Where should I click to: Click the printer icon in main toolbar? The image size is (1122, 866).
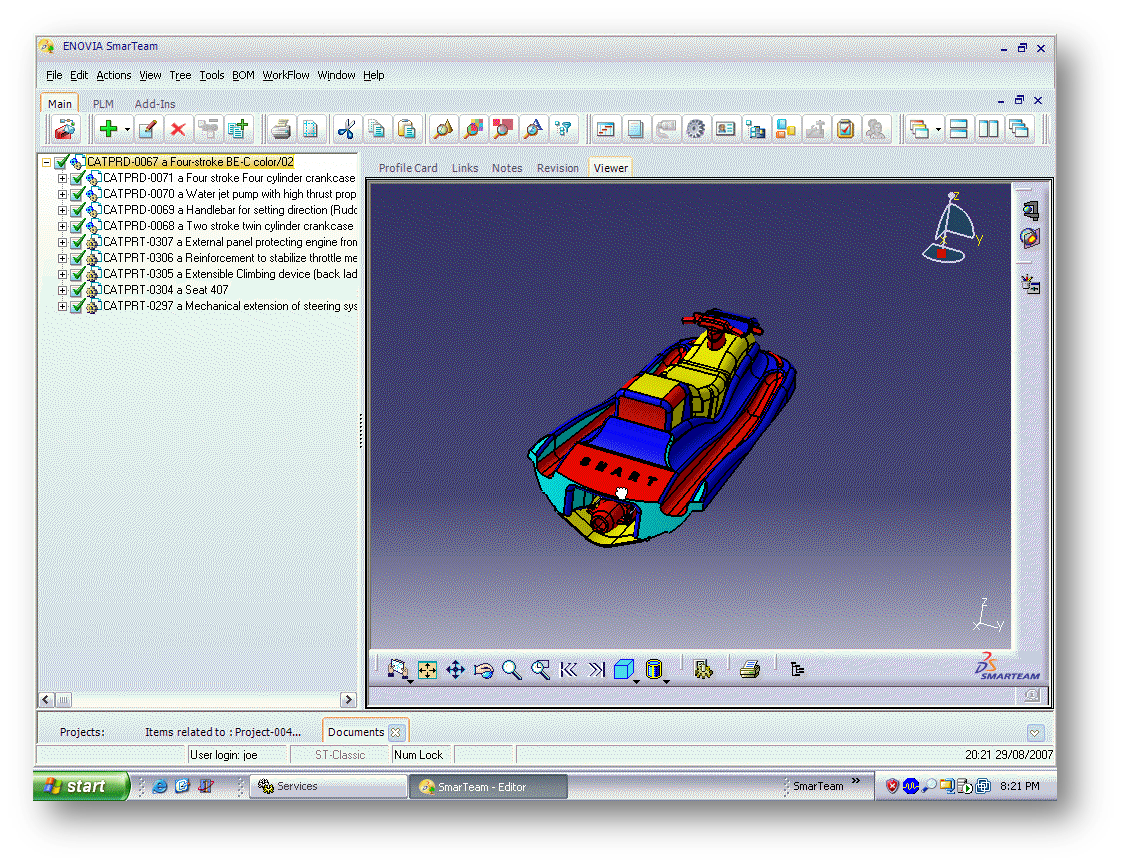pyautogui.click(x=282, y=129)
